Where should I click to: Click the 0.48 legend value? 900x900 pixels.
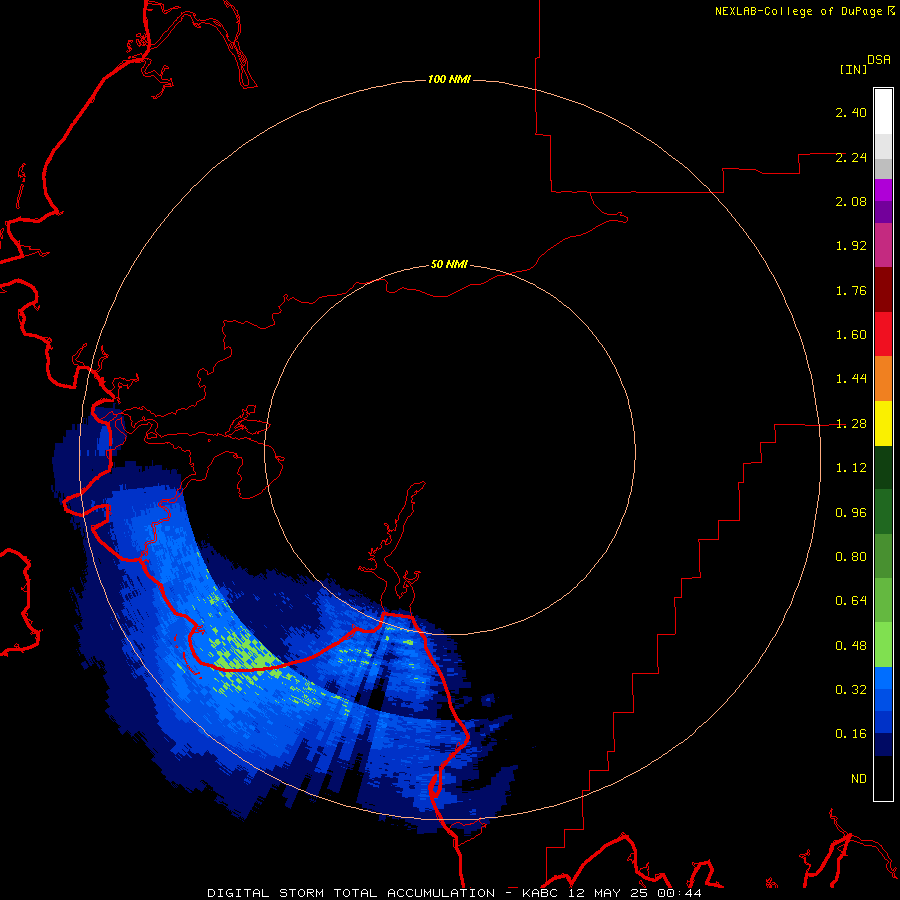[851, 646]
